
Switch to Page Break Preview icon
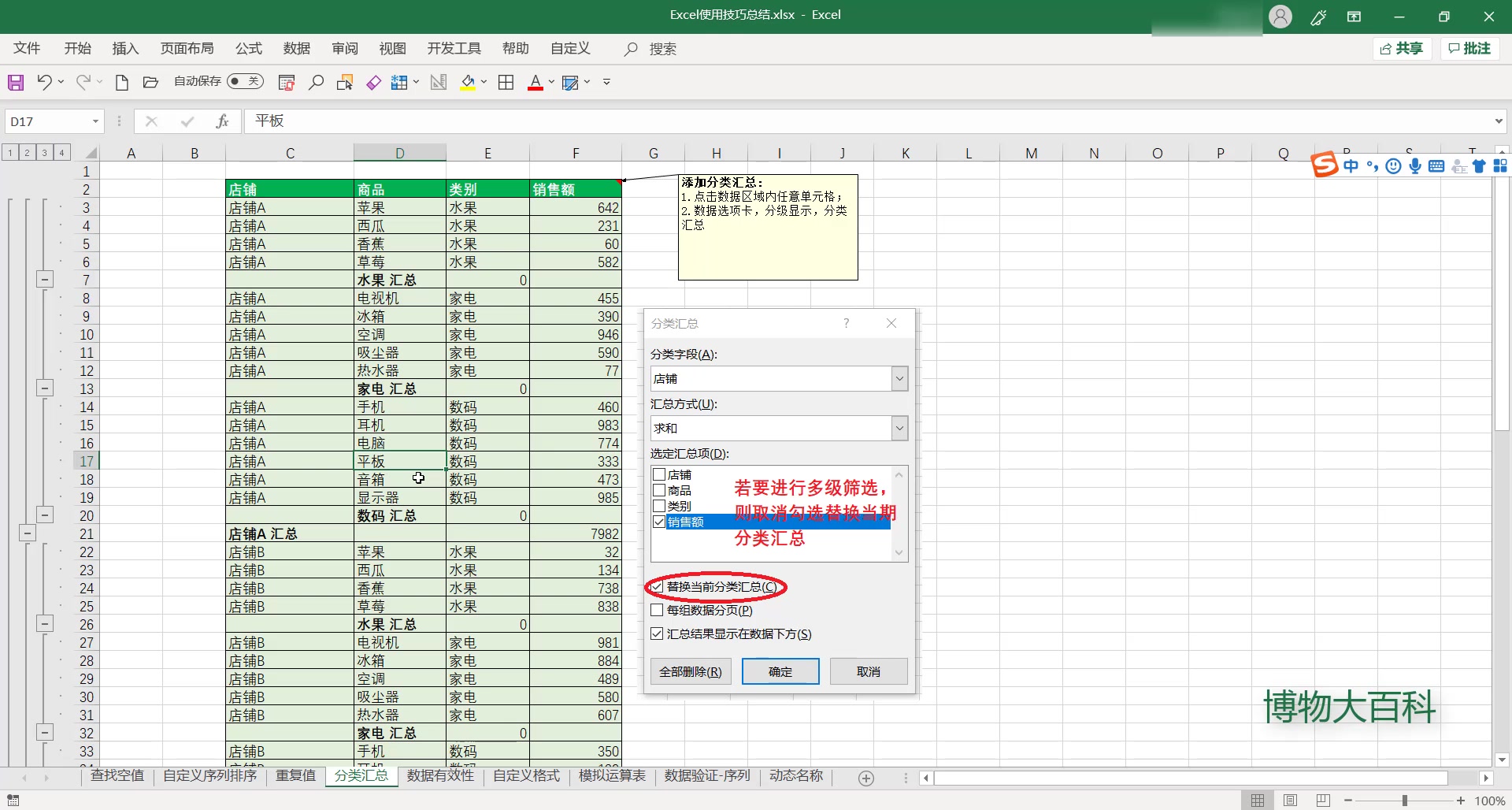[1323, 801]
